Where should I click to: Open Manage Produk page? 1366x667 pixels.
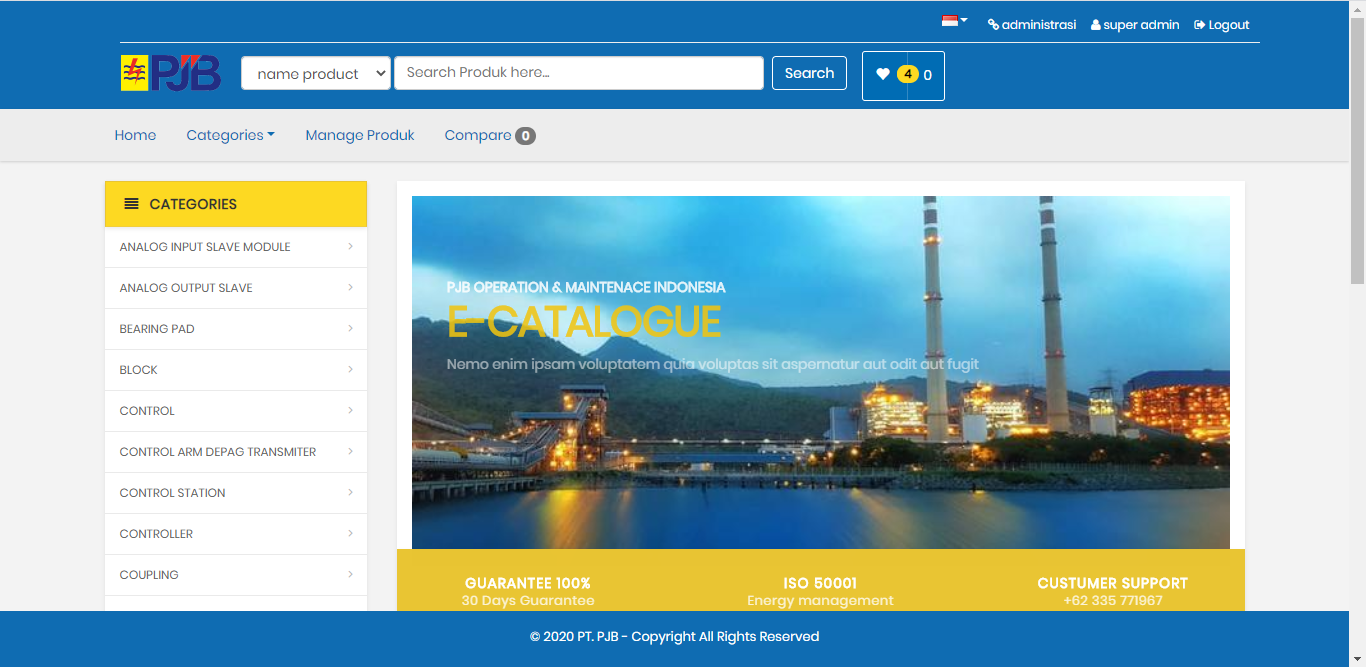click(x=360, y=135)
